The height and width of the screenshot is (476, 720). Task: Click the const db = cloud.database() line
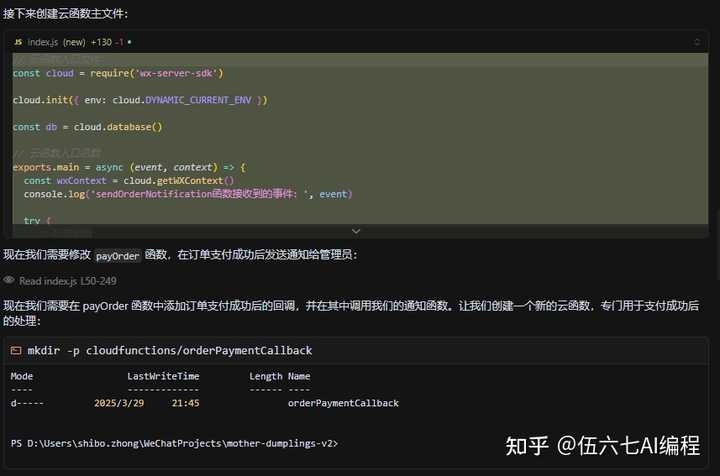[x=87, y=127]
